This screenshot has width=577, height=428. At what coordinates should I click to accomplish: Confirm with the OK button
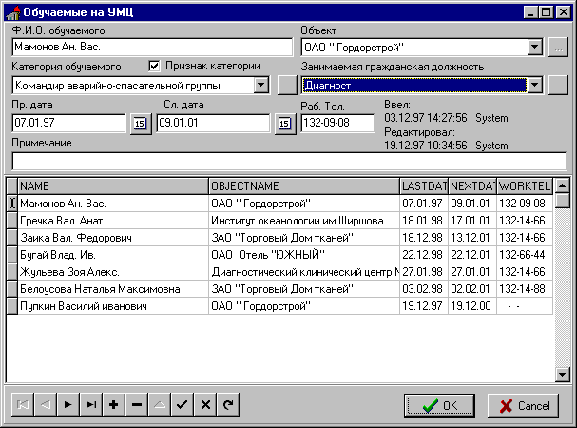(x=439, y=406)
